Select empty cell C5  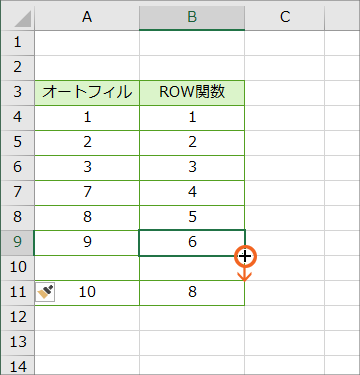coord(284,143)
